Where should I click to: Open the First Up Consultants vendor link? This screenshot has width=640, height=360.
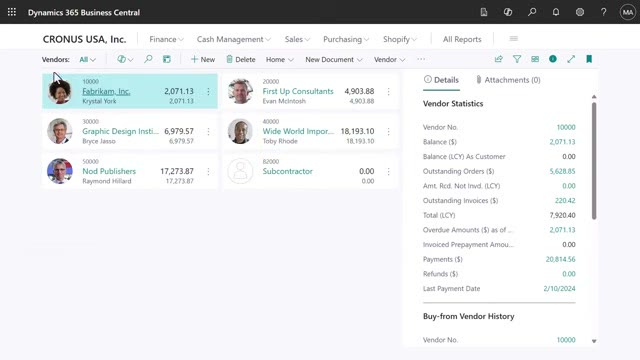pyautogui.click(x=298, y=91)
